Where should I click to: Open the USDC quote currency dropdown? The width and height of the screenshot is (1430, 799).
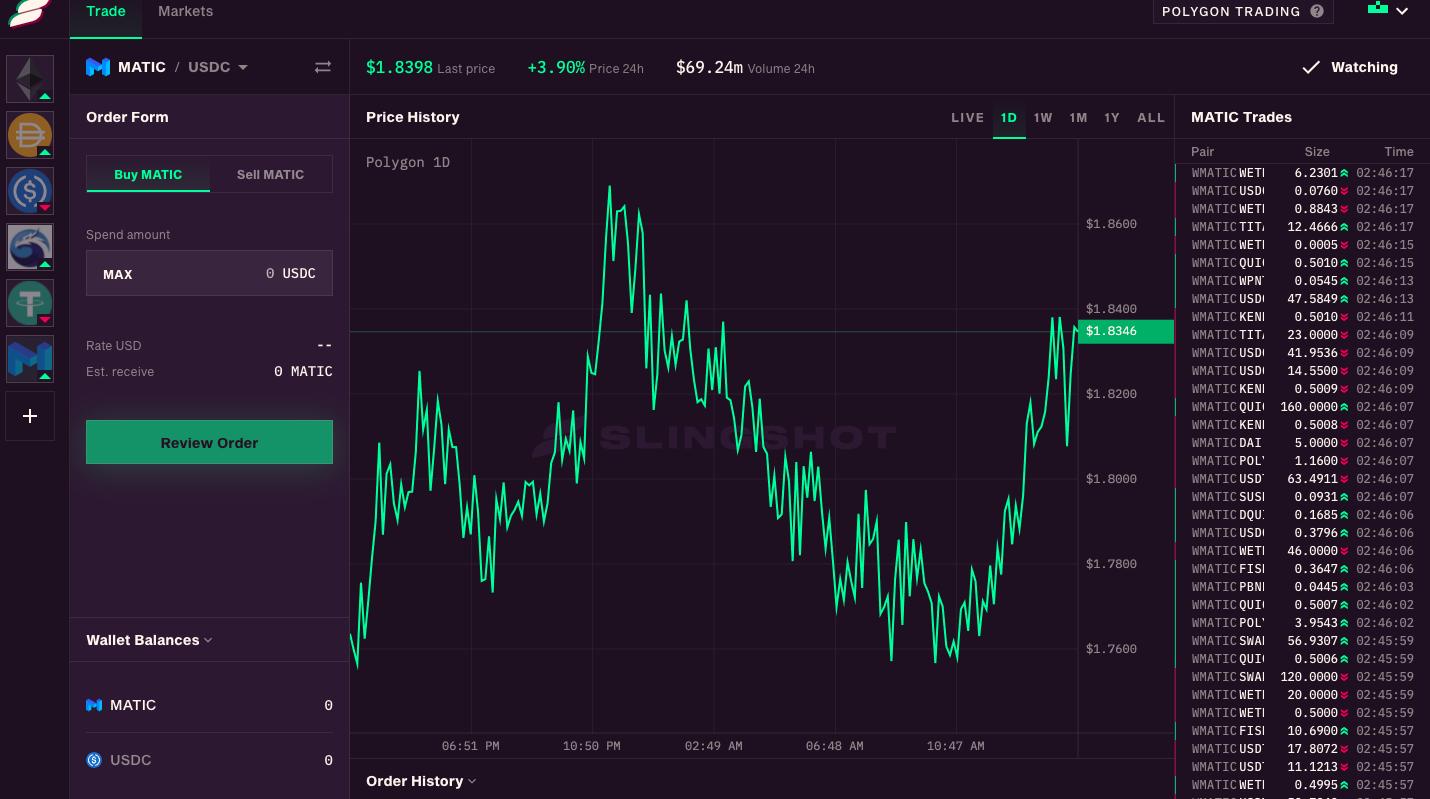click(218, 67)
